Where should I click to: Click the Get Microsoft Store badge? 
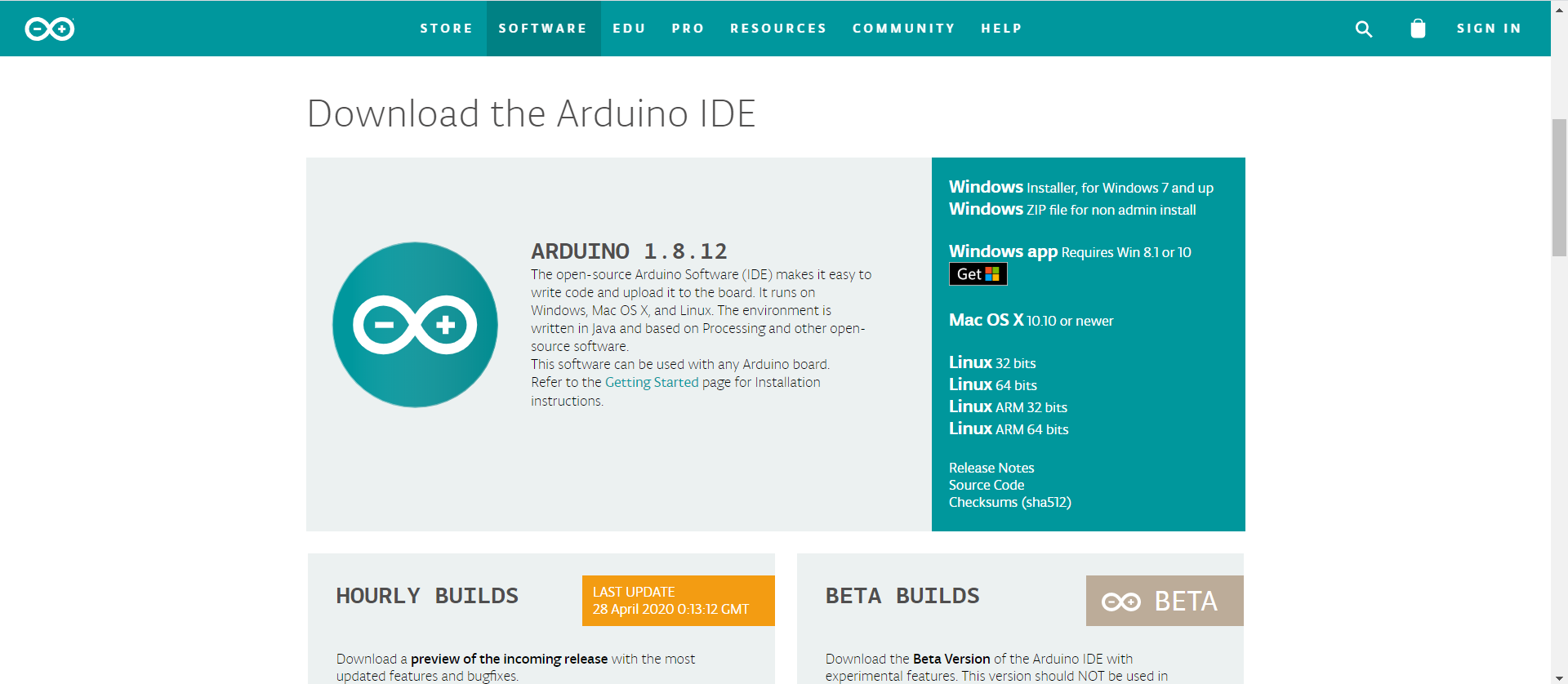tap(978, 274)
